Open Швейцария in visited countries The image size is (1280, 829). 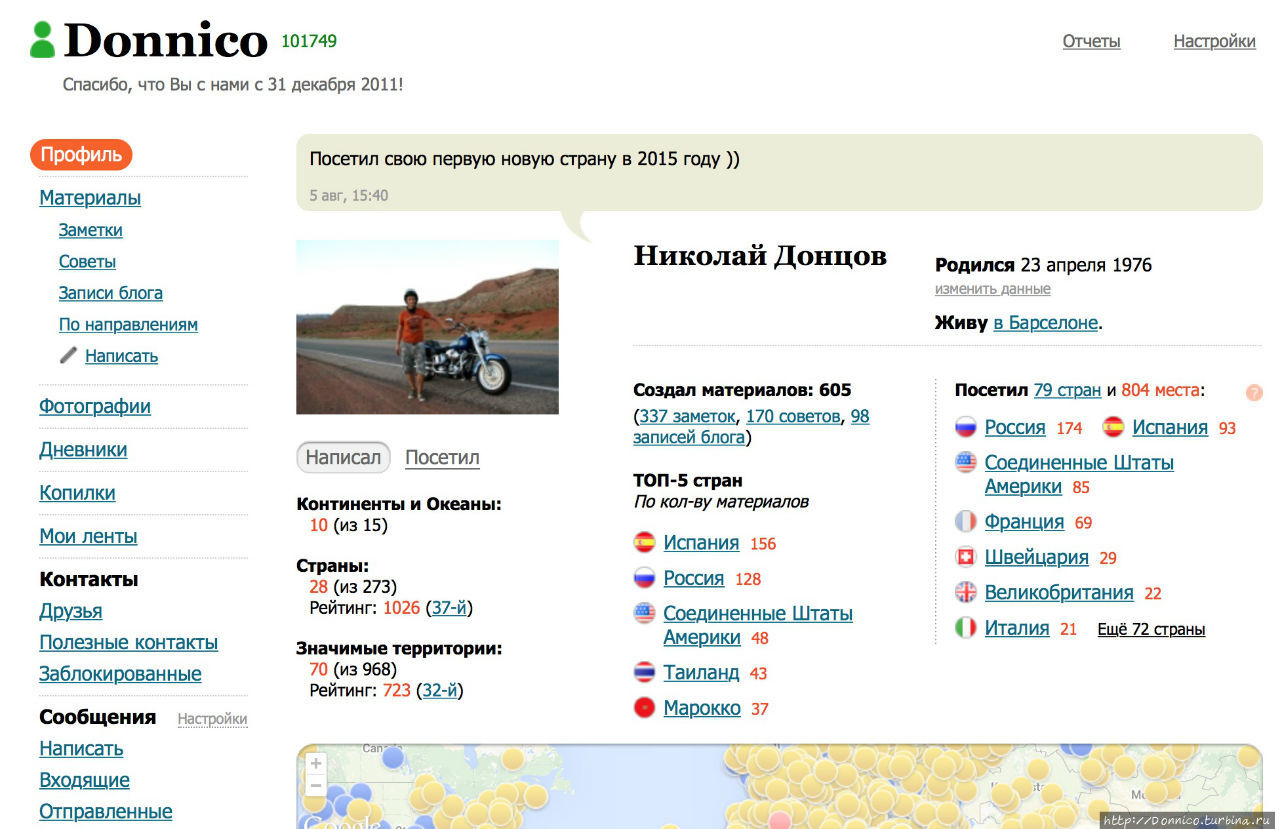[1036, 557]
